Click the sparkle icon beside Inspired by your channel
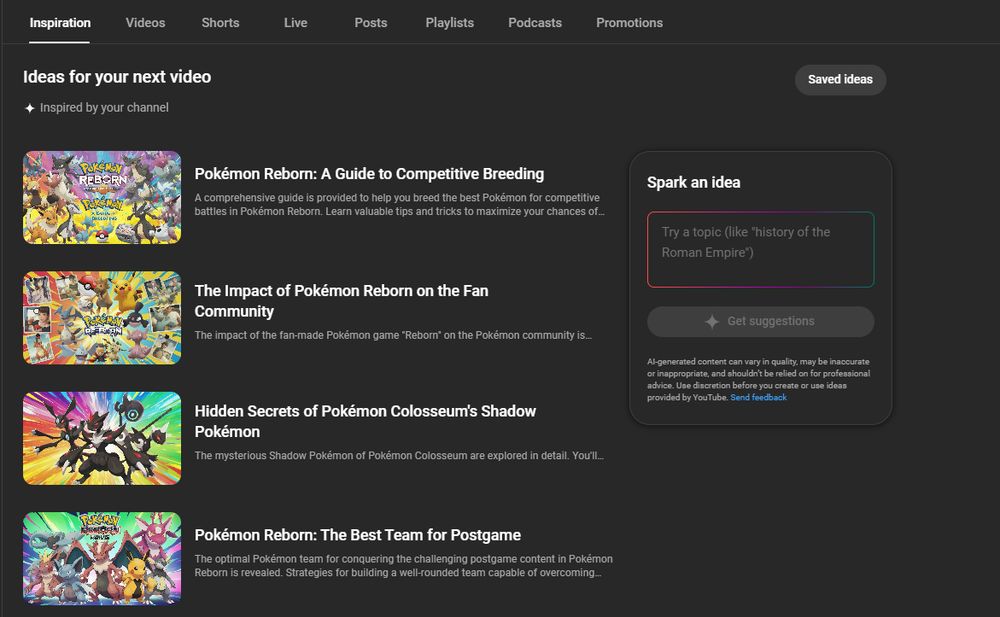The image size is (1000, 617). coord(29,108)
